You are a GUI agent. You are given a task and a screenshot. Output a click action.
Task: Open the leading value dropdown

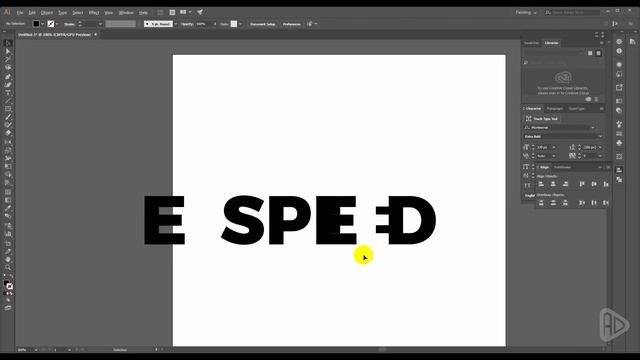(600, 147)
